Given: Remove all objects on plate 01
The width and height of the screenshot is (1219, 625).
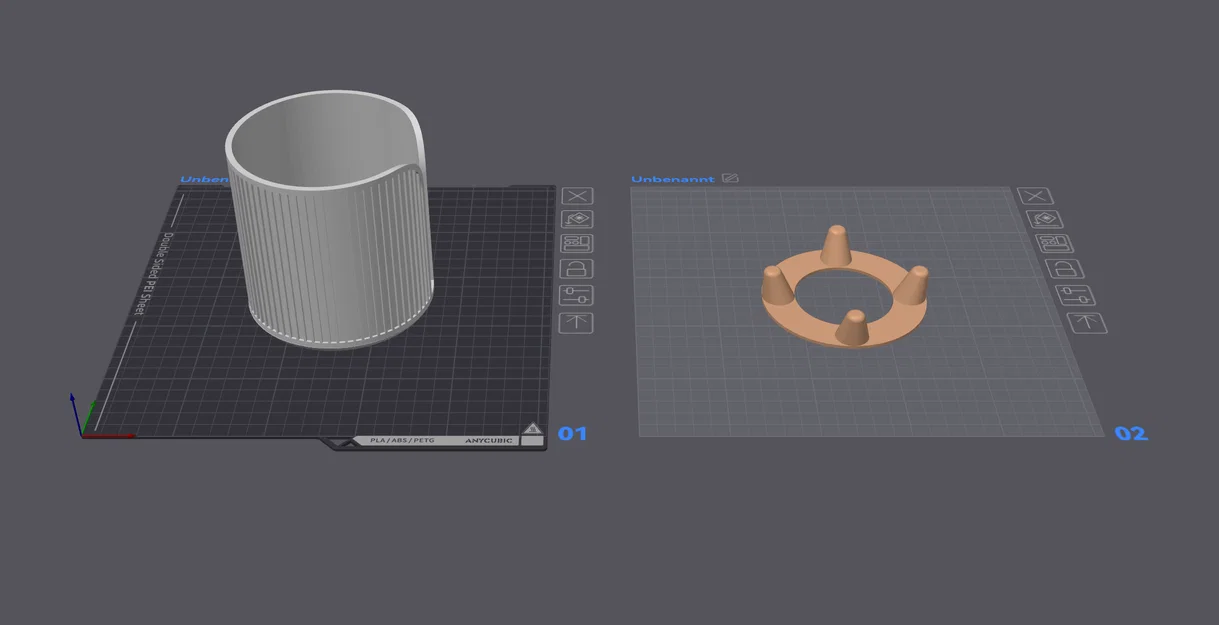Looking at the screenshot, I should 577,196.
